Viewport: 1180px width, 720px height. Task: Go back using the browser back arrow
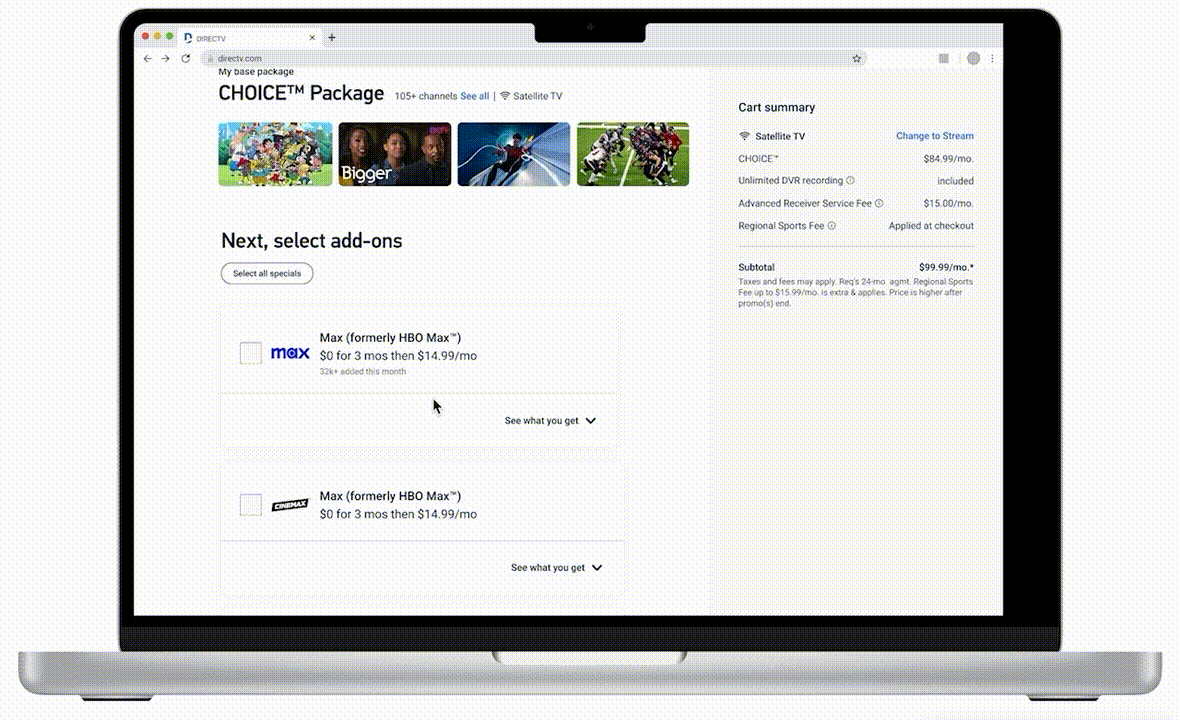pos(148,59)
